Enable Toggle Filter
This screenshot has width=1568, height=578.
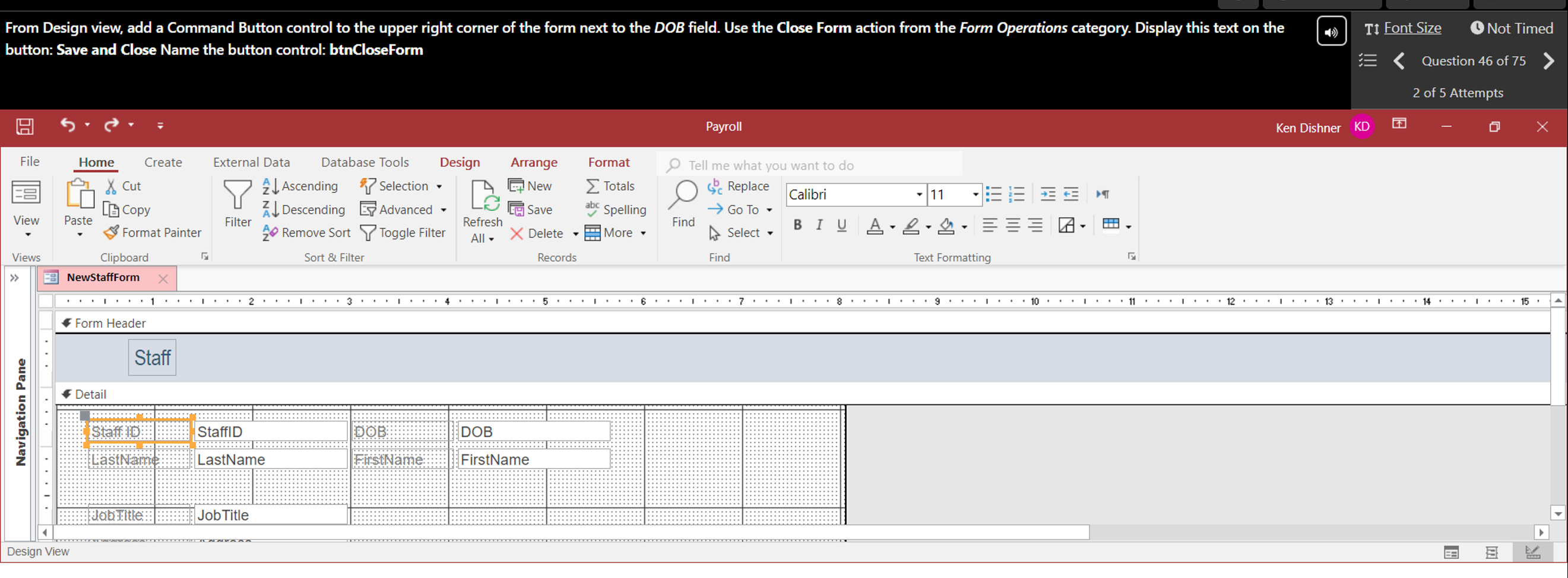(x=403, y=233)
